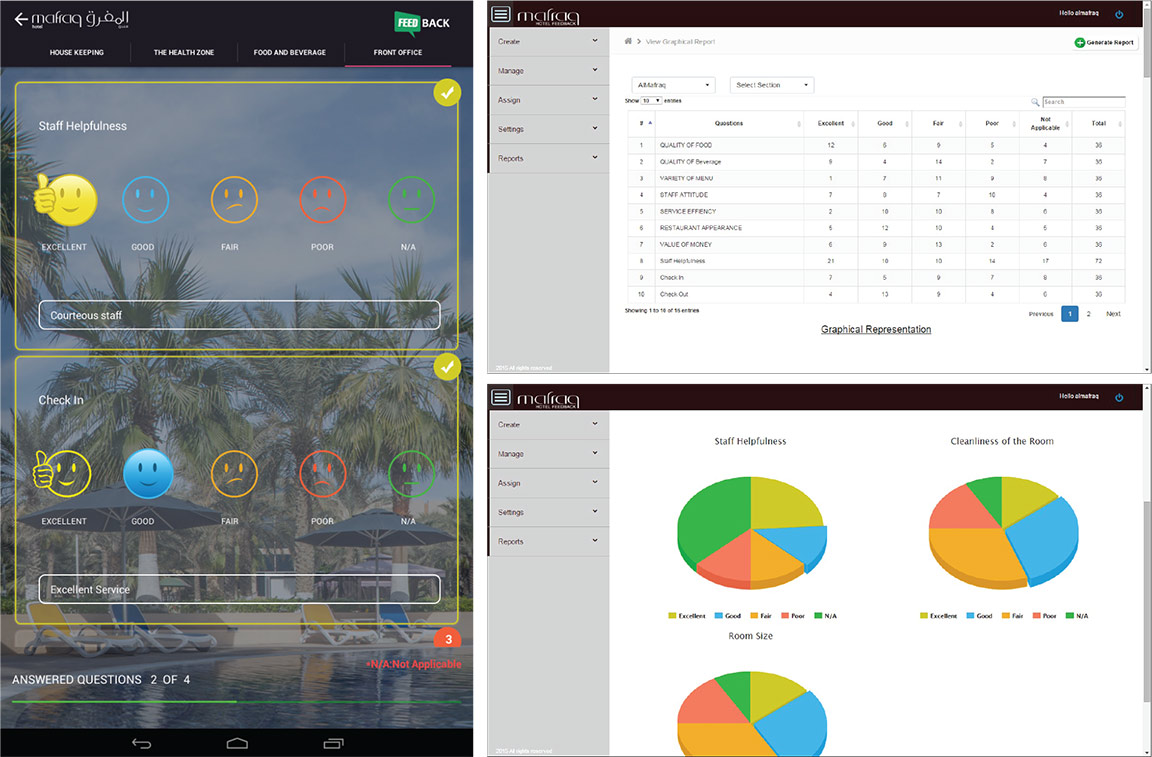The width and height of the screenshot is (1152, 757).
Task: Click the Search field above the table
Action: pos(1084,102)
